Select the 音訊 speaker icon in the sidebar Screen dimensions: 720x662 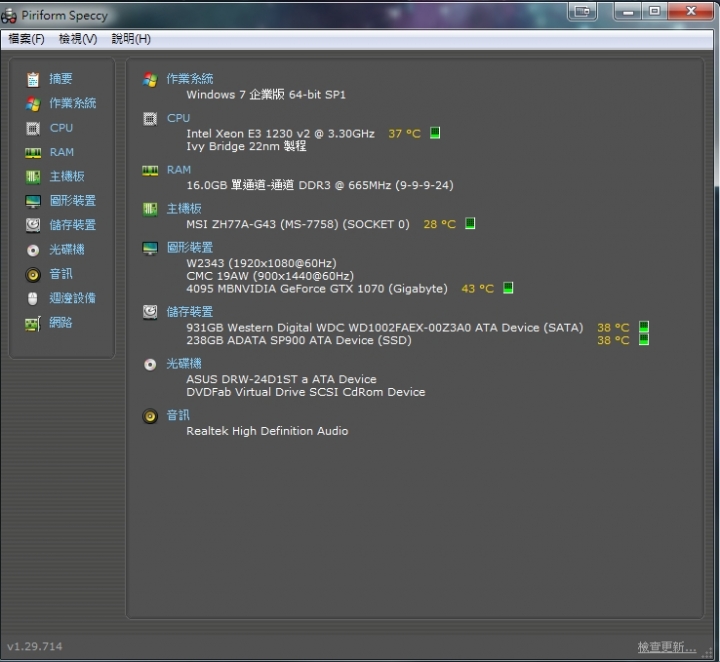click(x=33, y=275)
